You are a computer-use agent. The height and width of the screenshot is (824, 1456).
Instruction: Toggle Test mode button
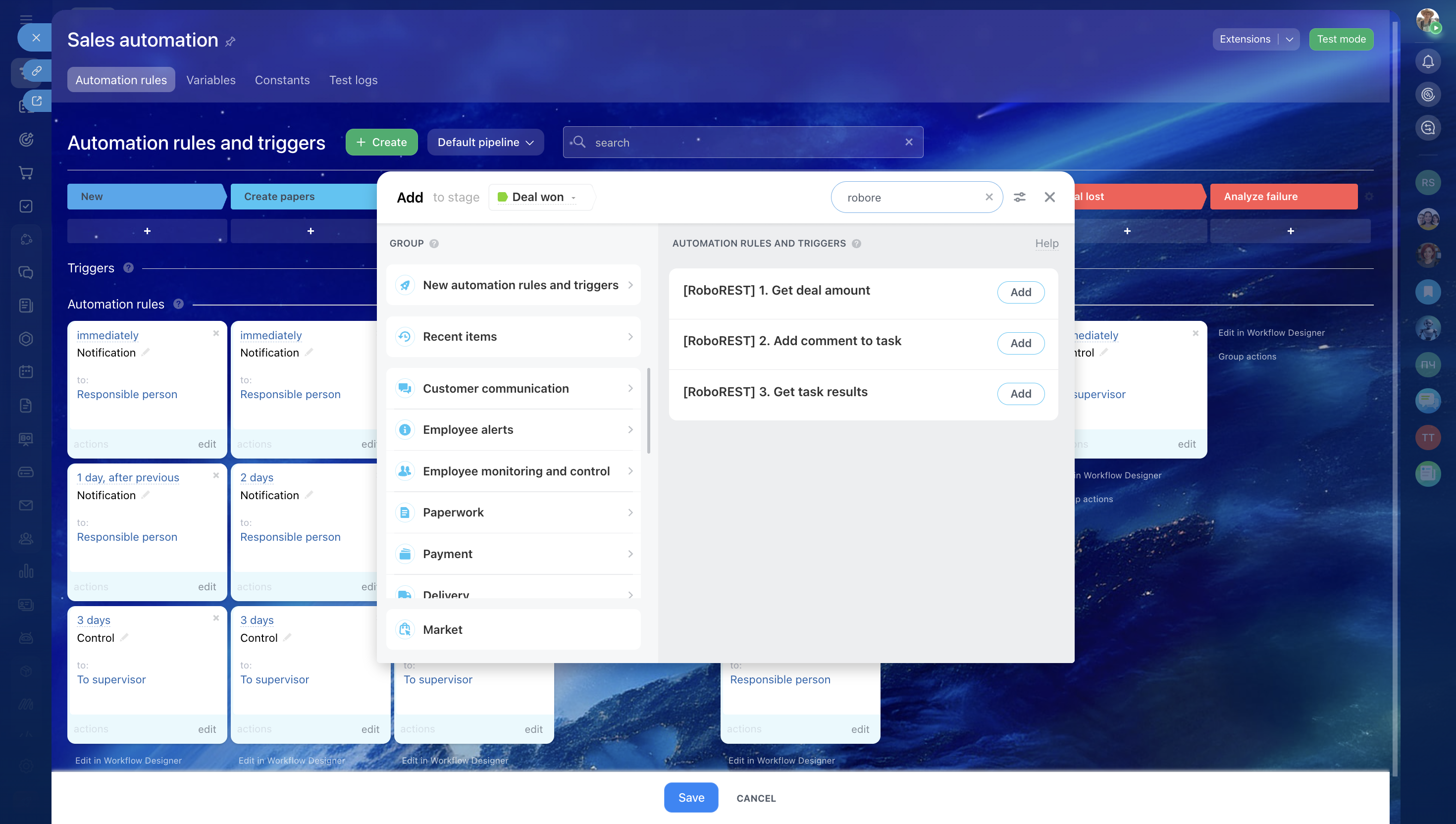[1341, 39]
